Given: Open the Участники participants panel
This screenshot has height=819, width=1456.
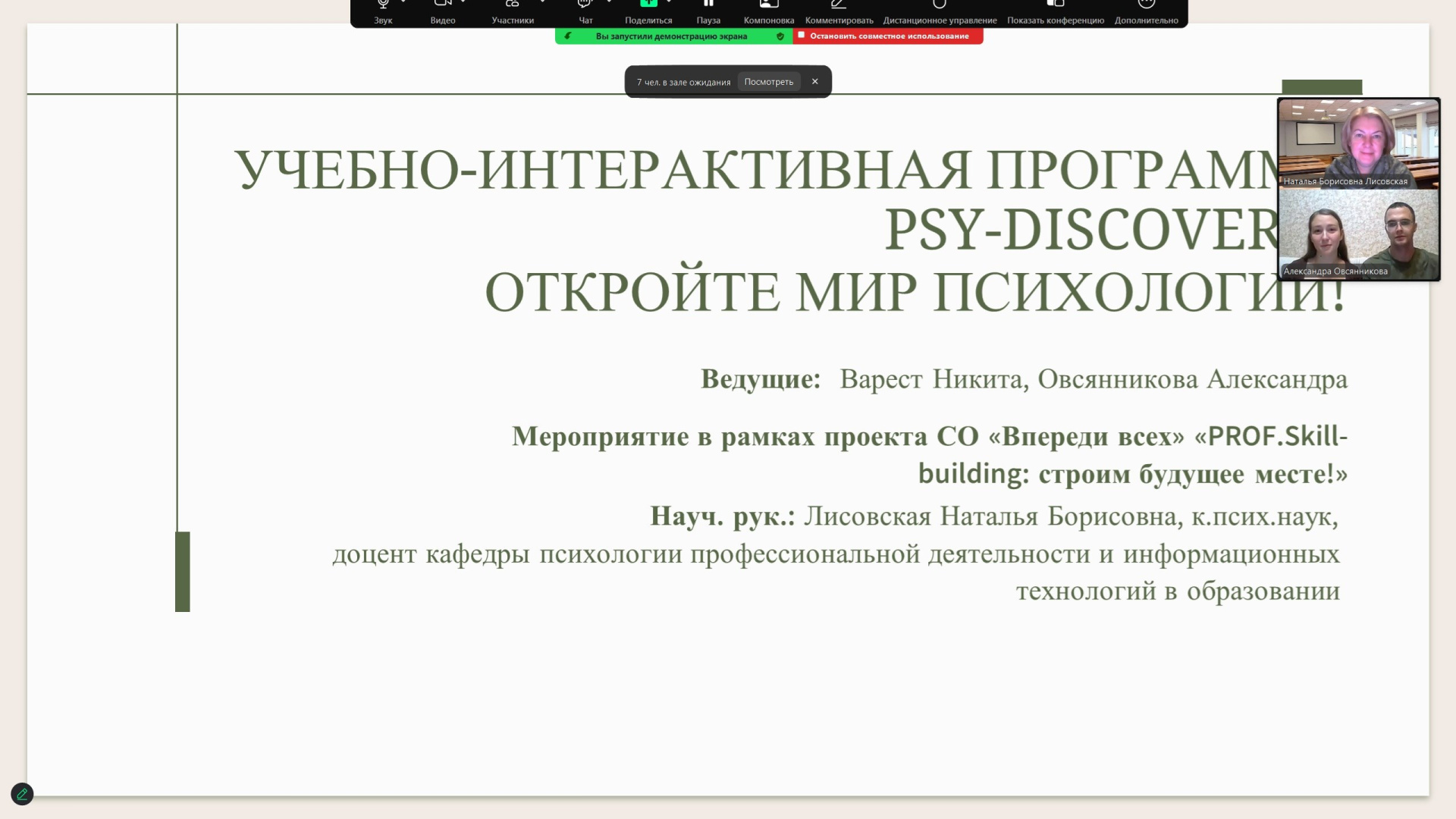Looking at the screenshot, I should tap(513, 11).
